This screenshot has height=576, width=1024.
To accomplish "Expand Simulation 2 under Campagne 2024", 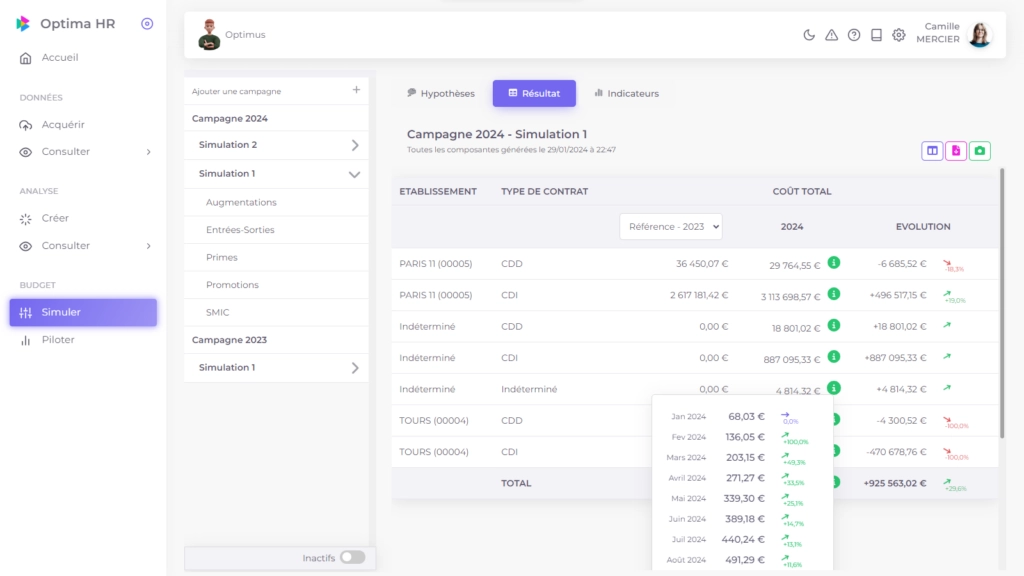I will (x=354, y=145).
